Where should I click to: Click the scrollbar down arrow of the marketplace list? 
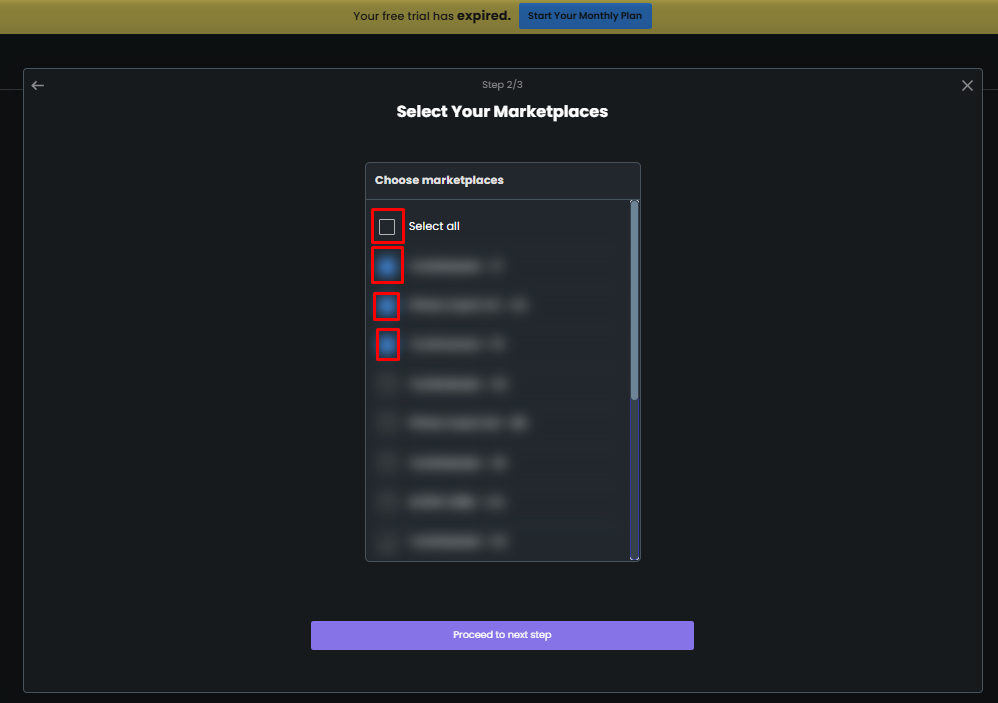(634, 558)
